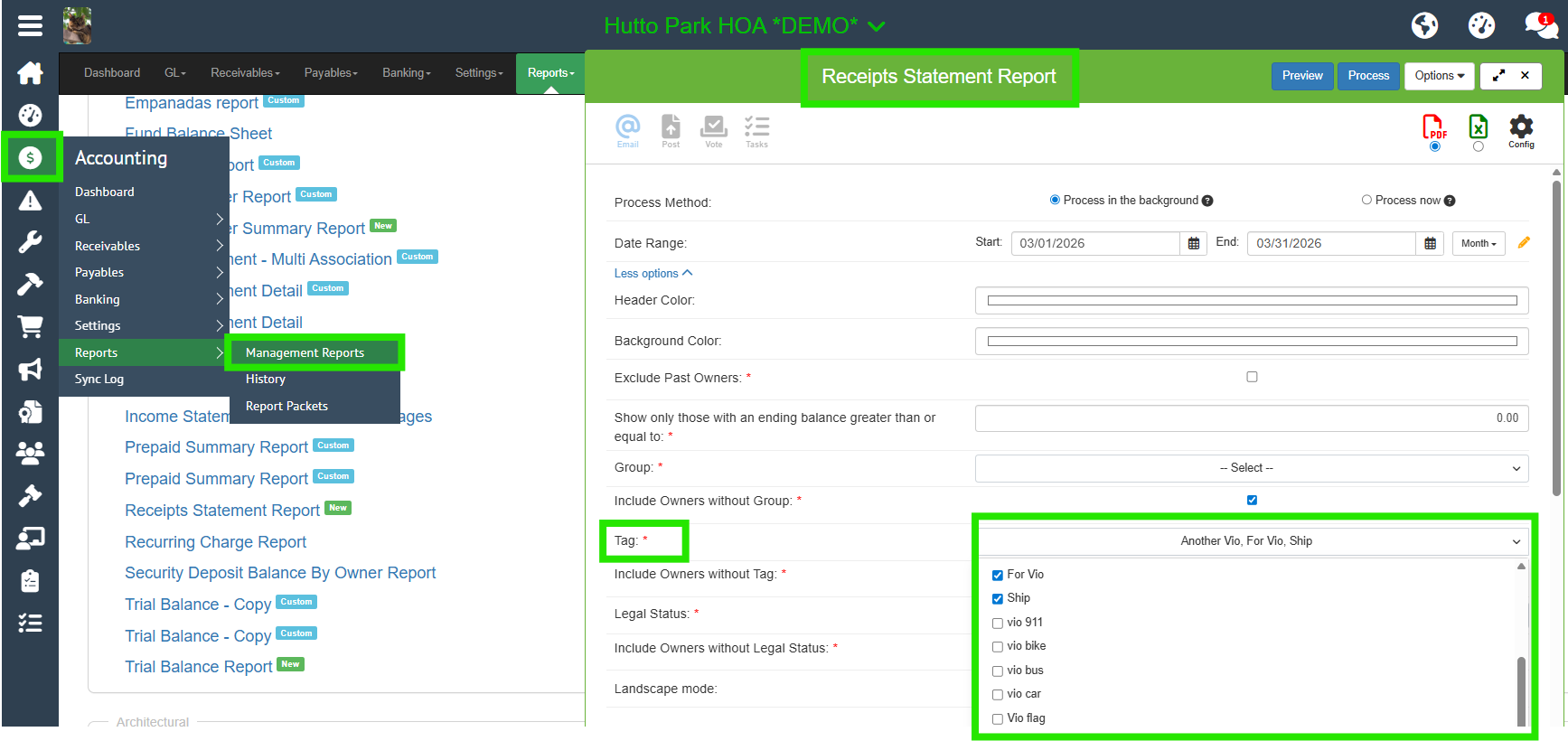Select the Process now radio button
The image size is (1568, 741).
coord(1366,200)
